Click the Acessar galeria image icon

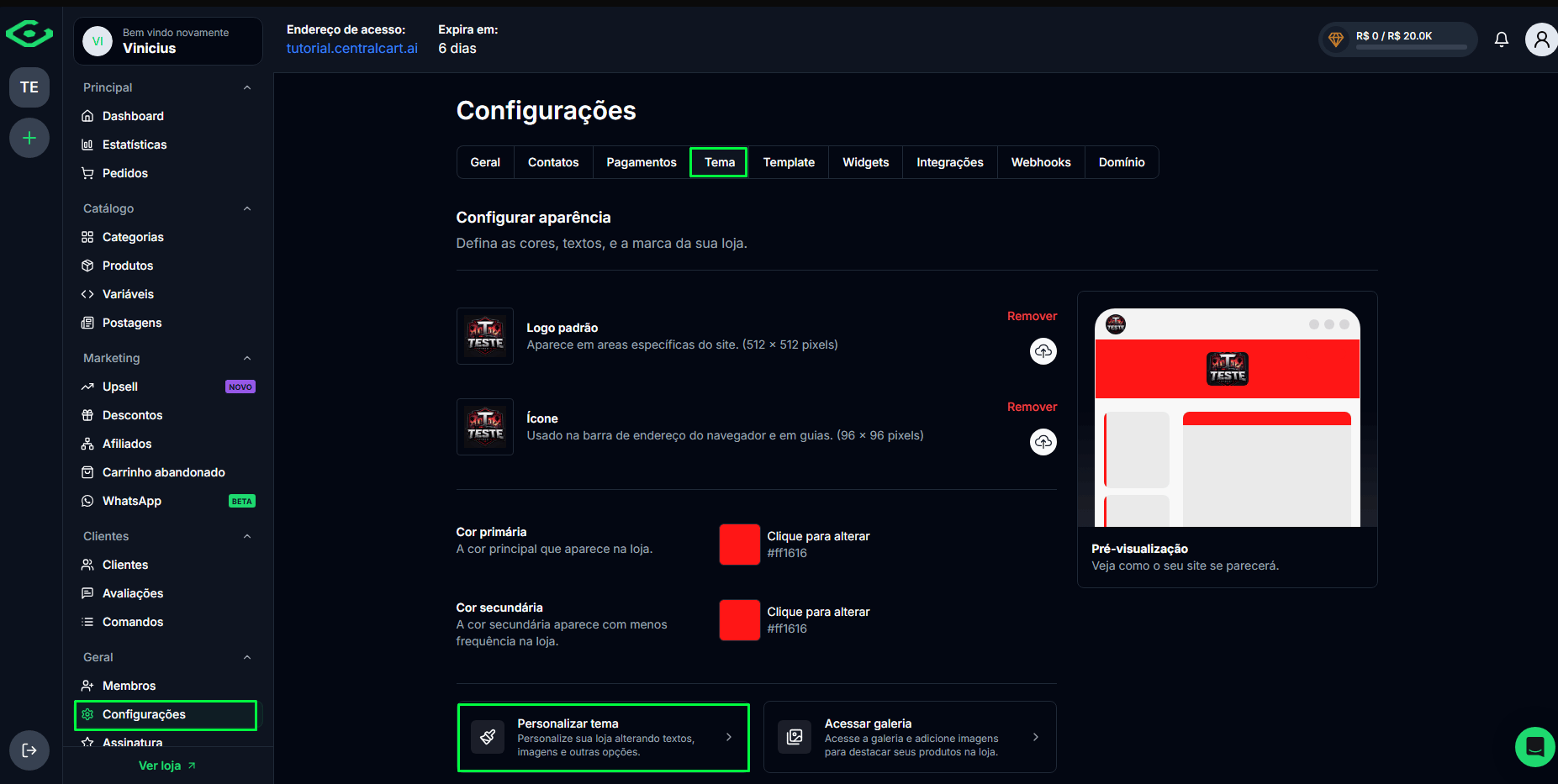coord(795,737)
